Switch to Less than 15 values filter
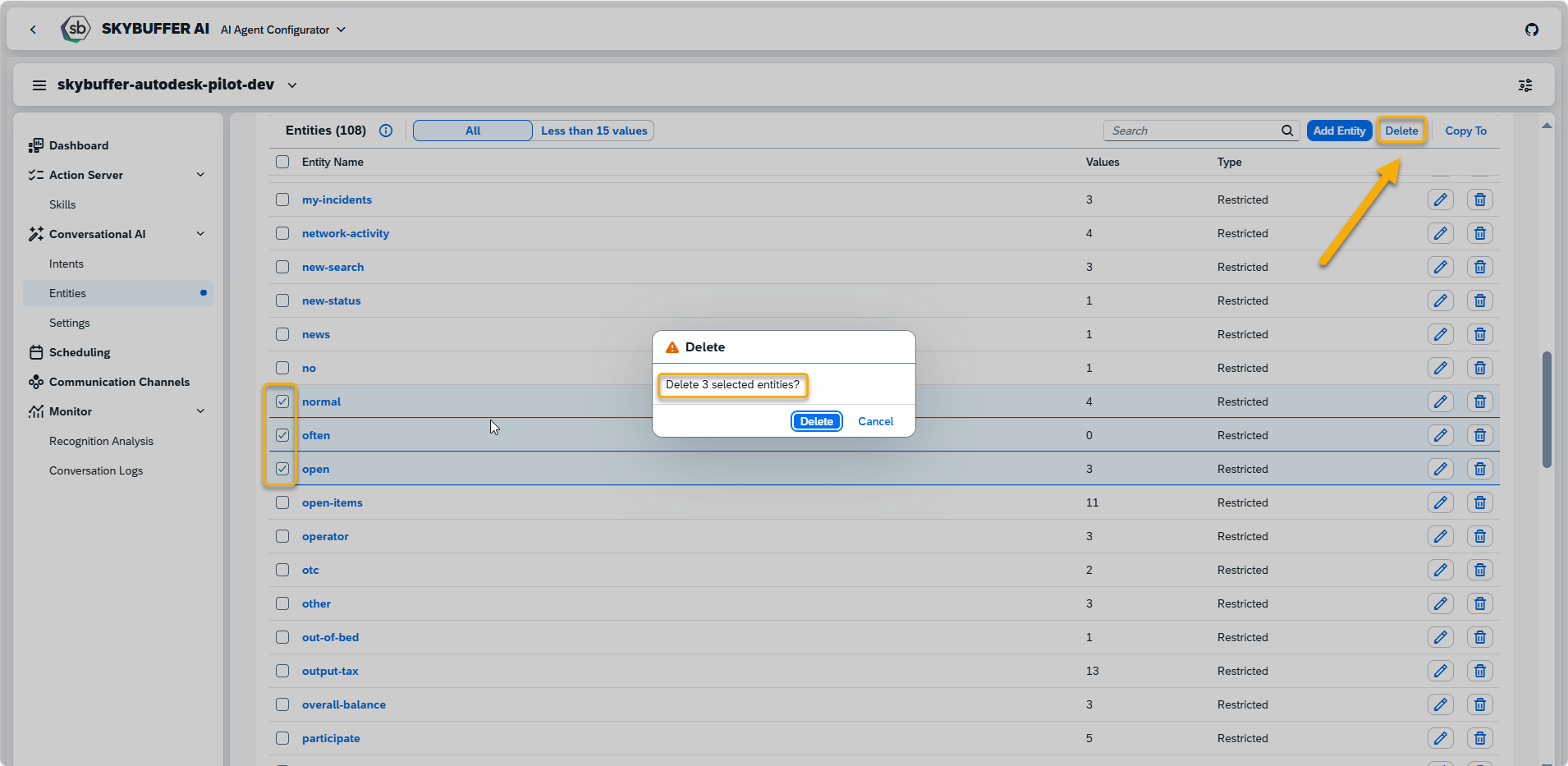 594,131
